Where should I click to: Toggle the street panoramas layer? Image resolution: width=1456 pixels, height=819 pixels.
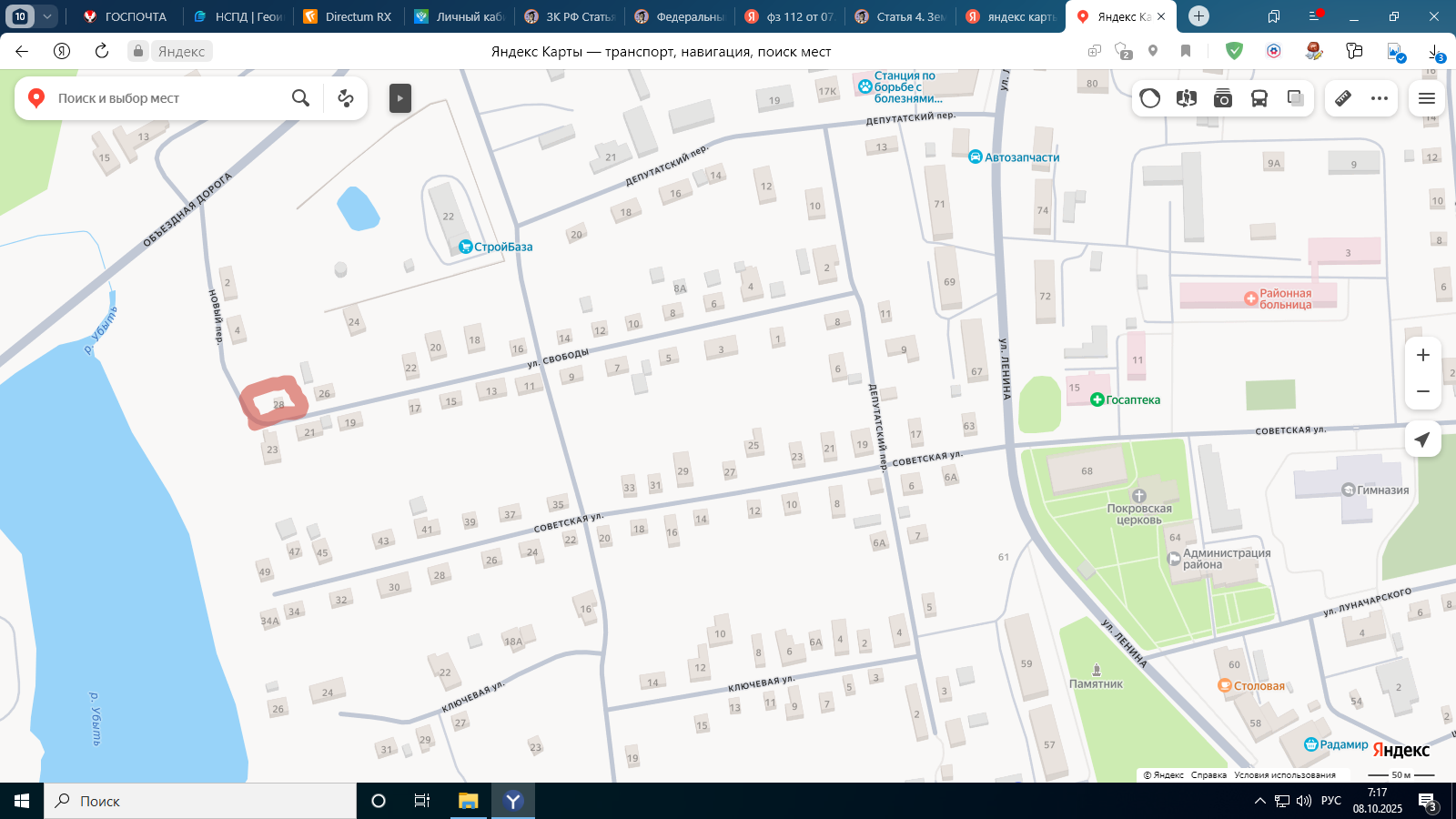[x=1187, y=98]
